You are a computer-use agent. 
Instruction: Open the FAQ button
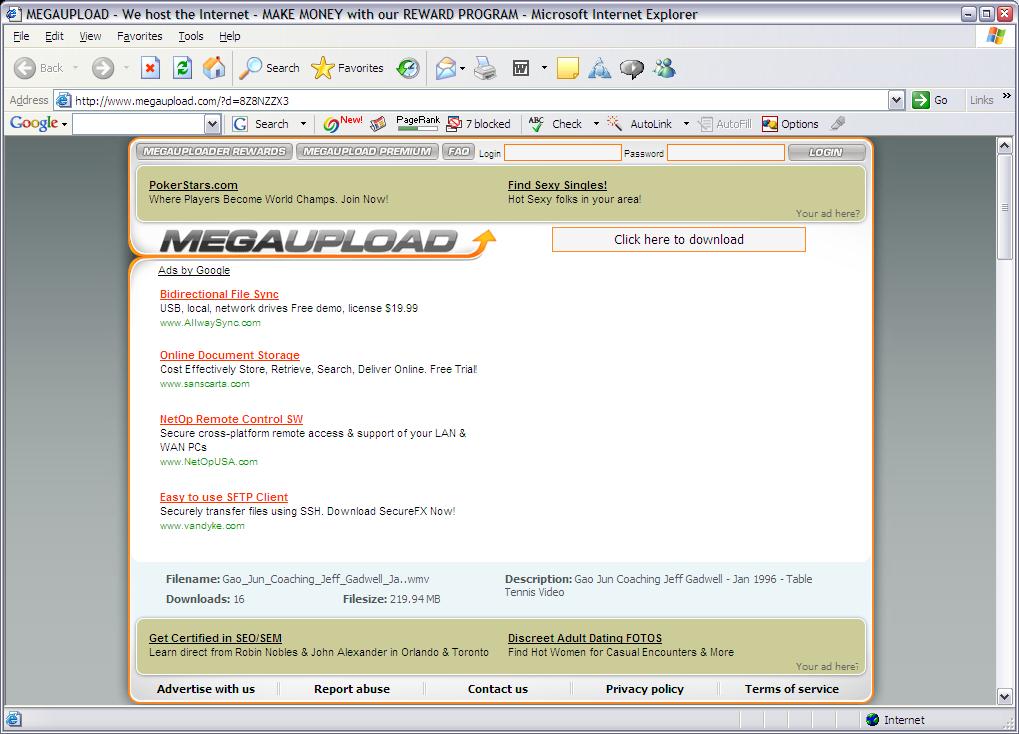(x=458, y=151)
